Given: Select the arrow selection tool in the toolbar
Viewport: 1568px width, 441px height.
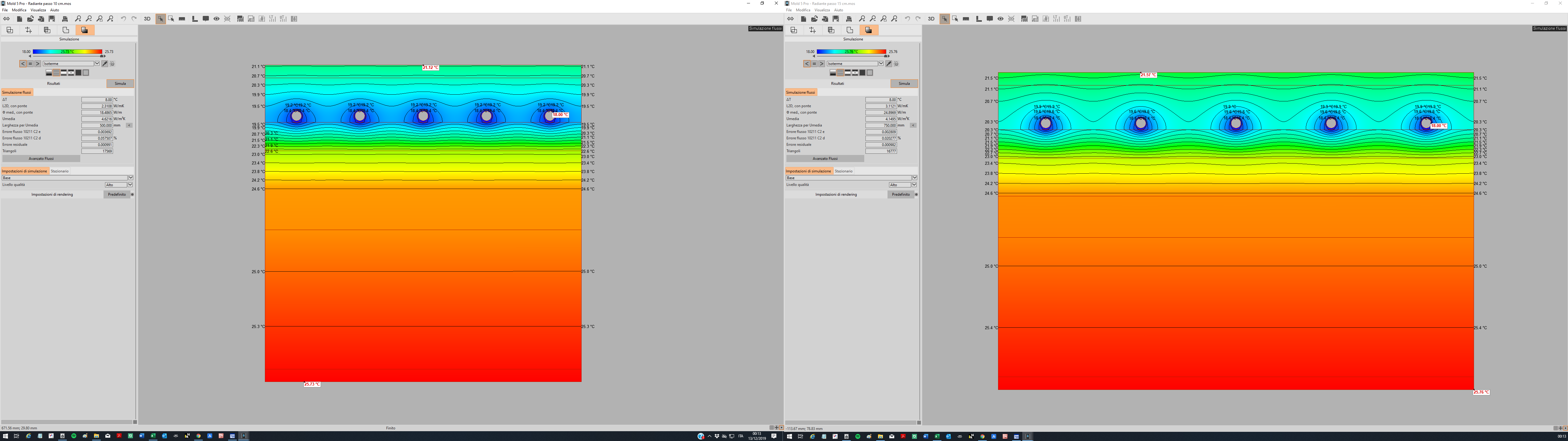Looking at the screenshot, I should click(161, 19).
